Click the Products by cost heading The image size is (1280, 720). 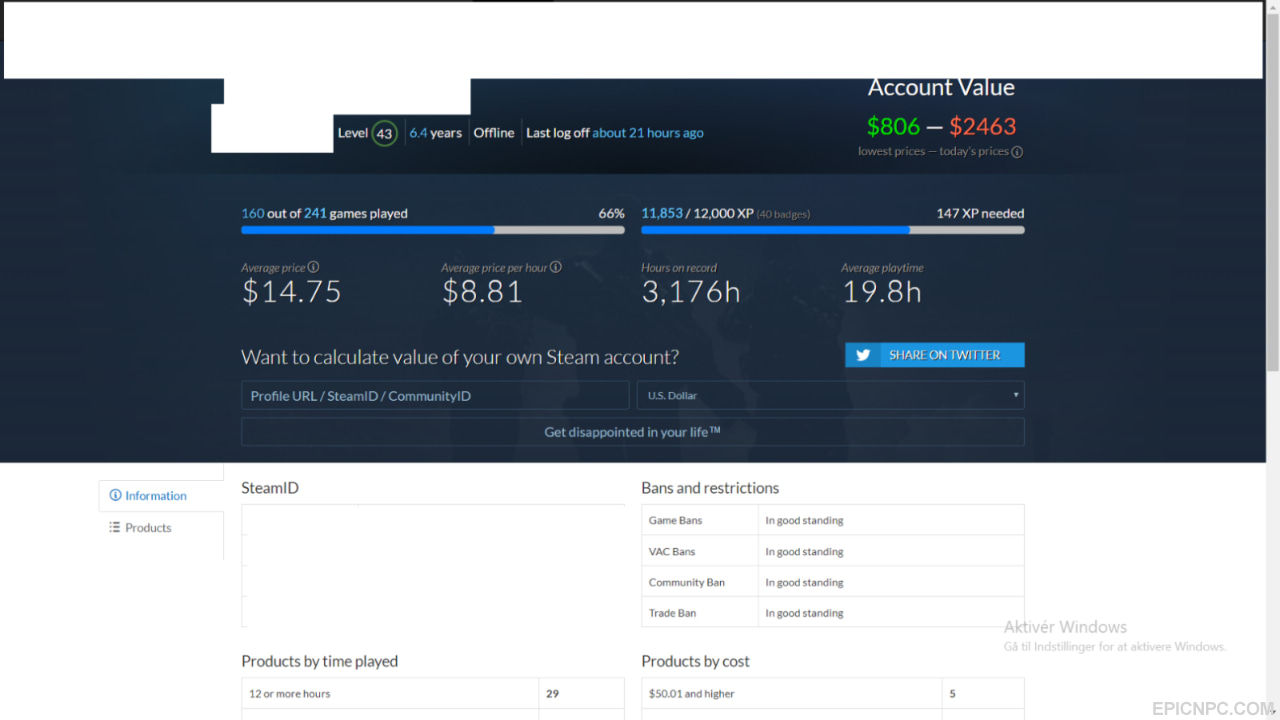coord(695,661)
